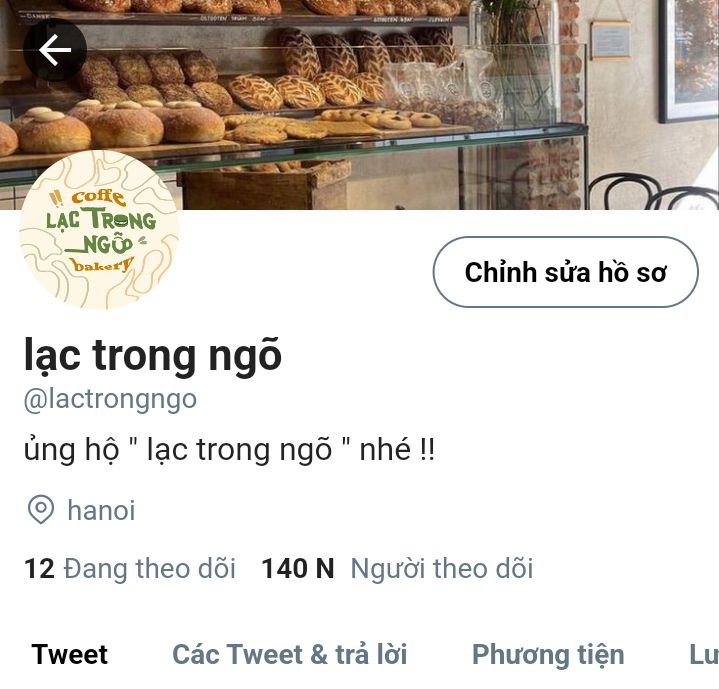Open the partially visible Lu tab

704,655
